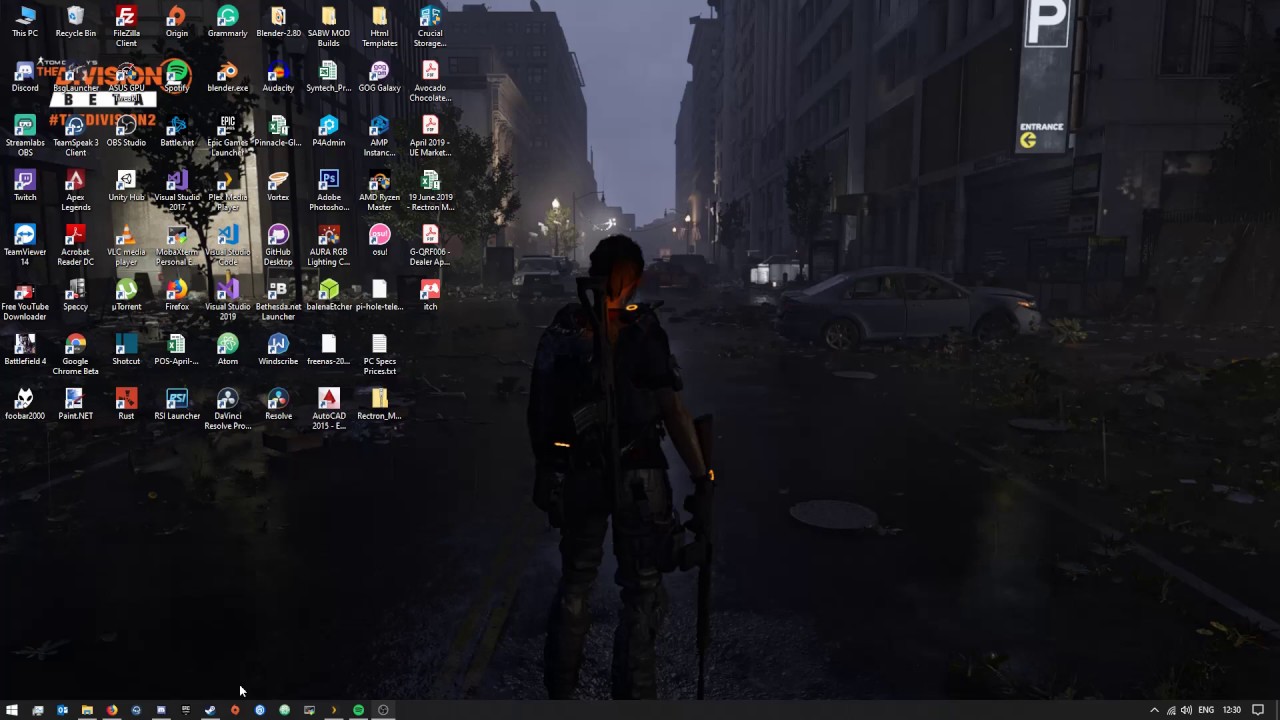Open P4Admin desktop shortcut
Screen dimensions: 1280x720
329,131
